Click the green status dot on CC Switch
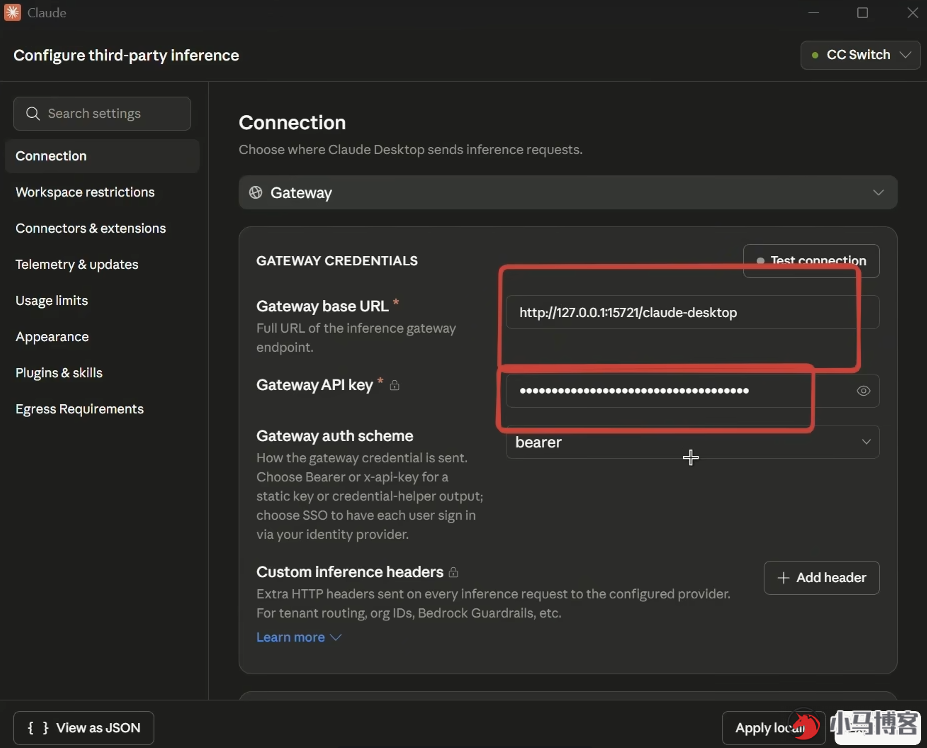This screenshot has width=927, height=748. tap(815, 55)
